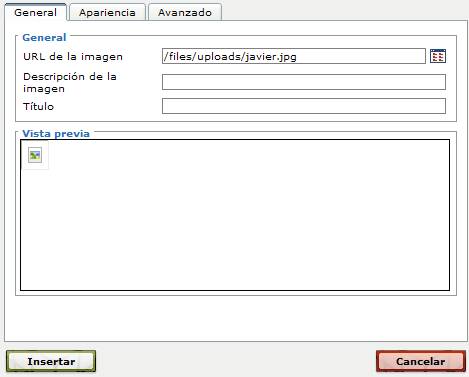Open the Apariencia tab
The image size is (469, 377).
[x=107, y=13]
